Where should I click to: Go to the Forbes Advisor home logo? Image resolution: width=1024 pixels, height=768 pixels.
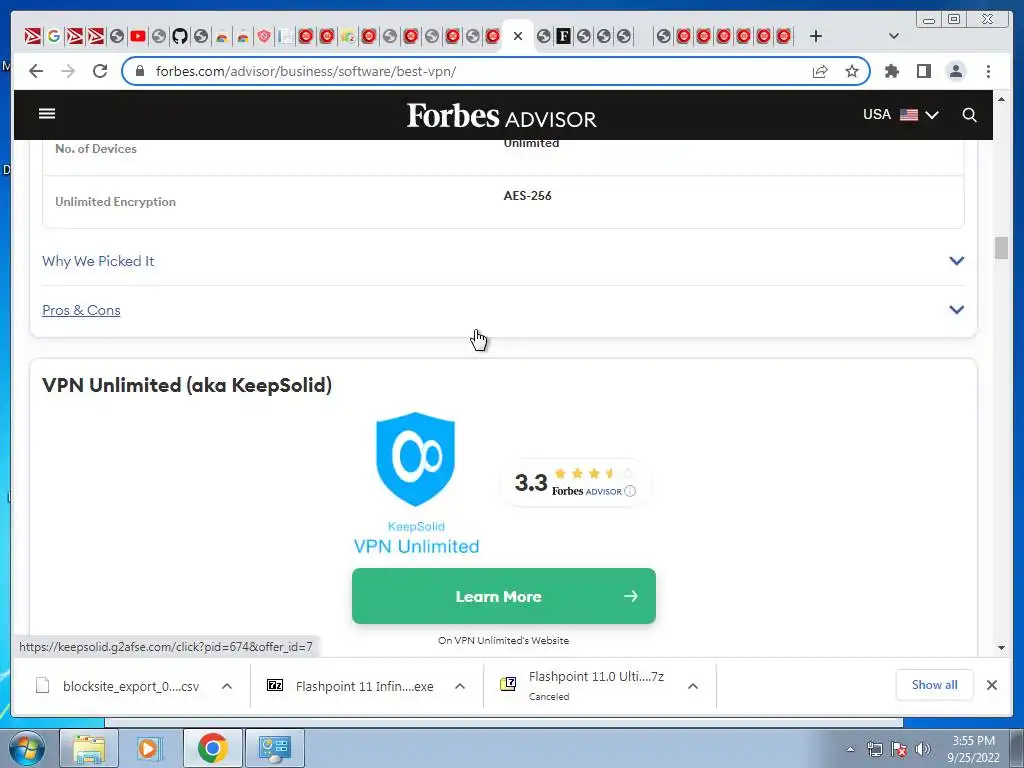[x=502, y=116]
